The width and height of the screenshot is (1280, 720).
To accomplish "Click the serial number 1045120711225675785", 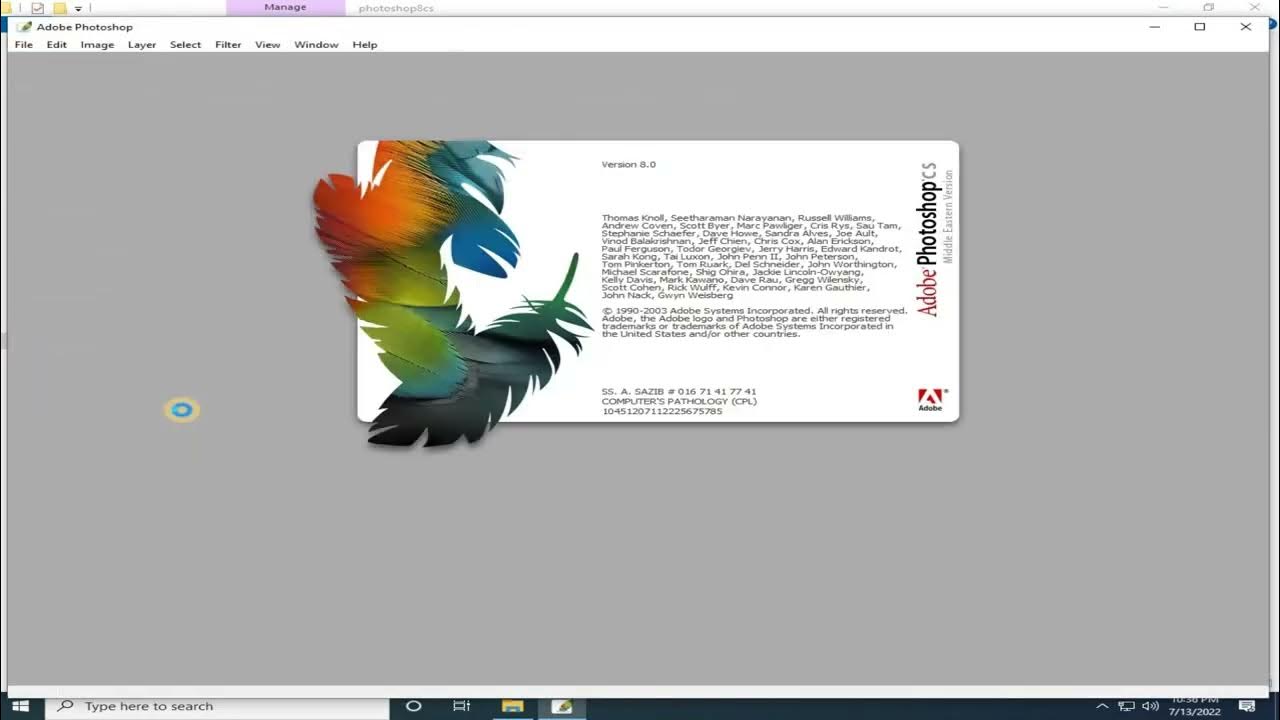I will click(662, 411).
